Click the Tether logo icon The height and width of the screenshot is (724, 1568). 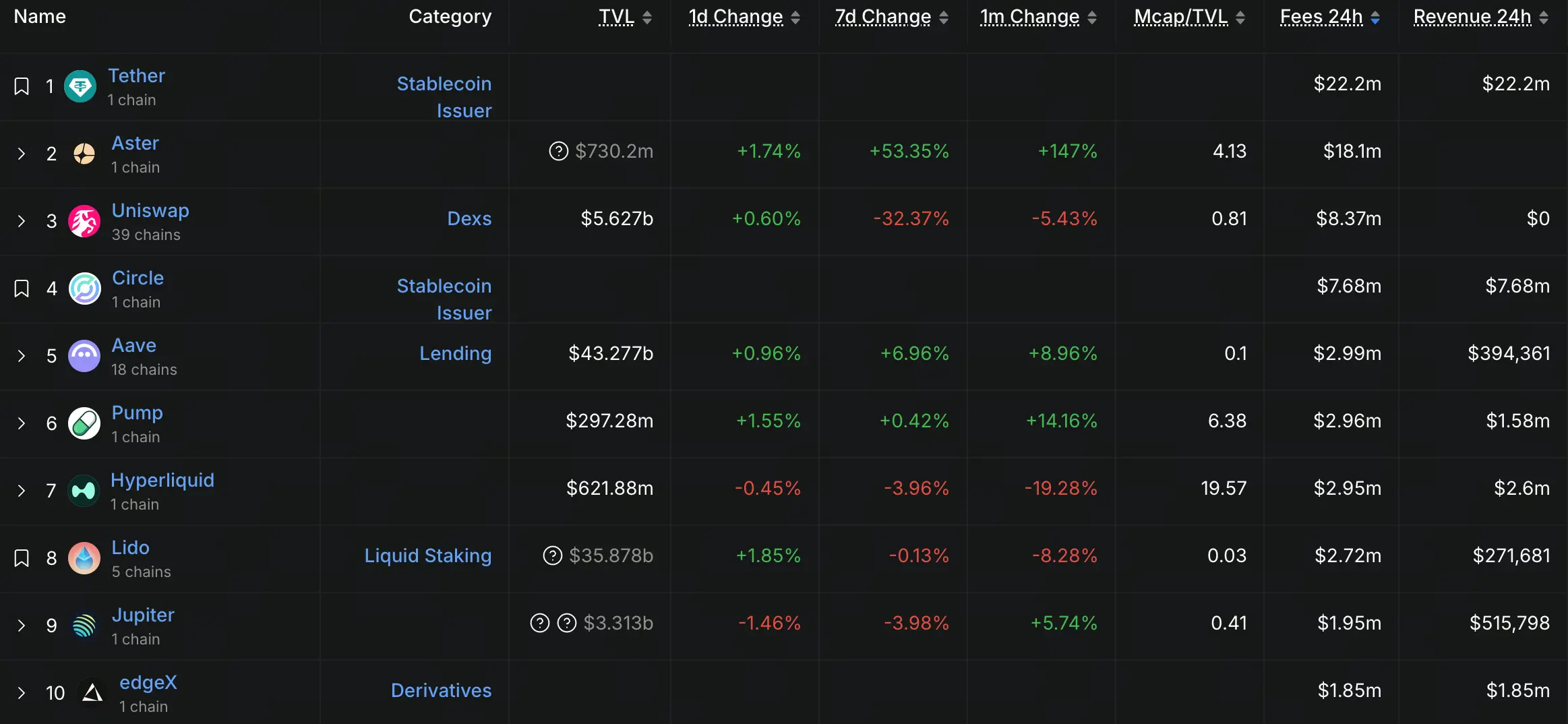pos(80,86)
